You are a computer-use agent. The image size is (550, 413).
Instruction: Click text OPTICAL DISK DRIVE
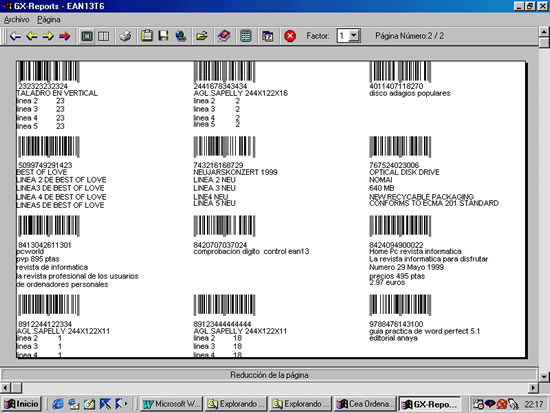click(404, 172)
